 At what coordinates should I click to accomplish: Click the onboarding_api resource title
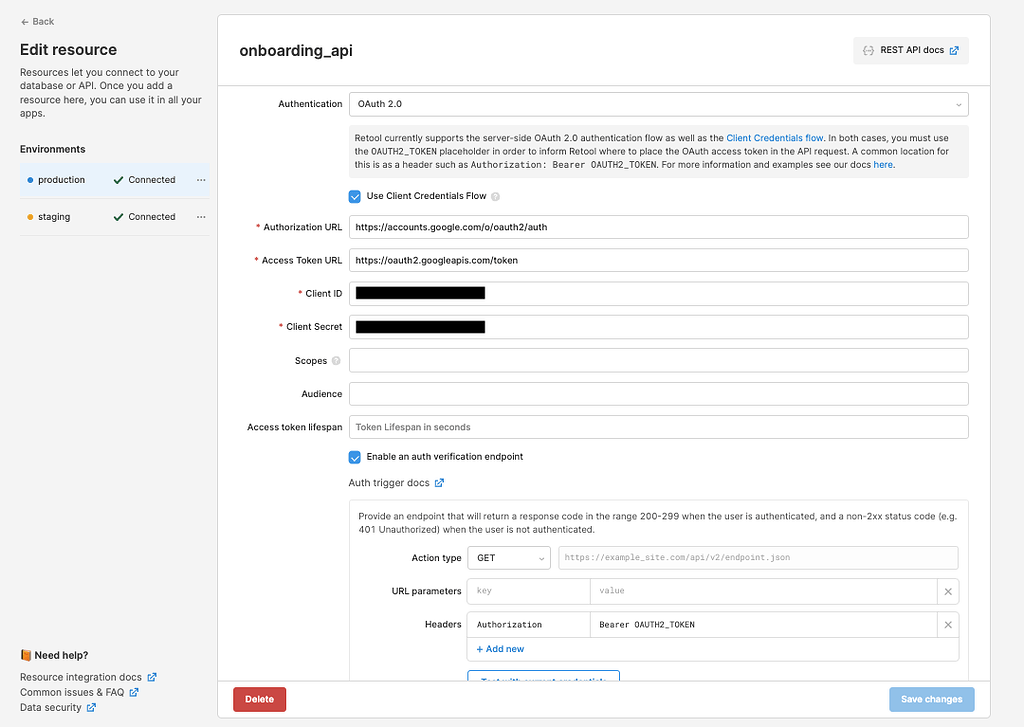click(296, 51)
